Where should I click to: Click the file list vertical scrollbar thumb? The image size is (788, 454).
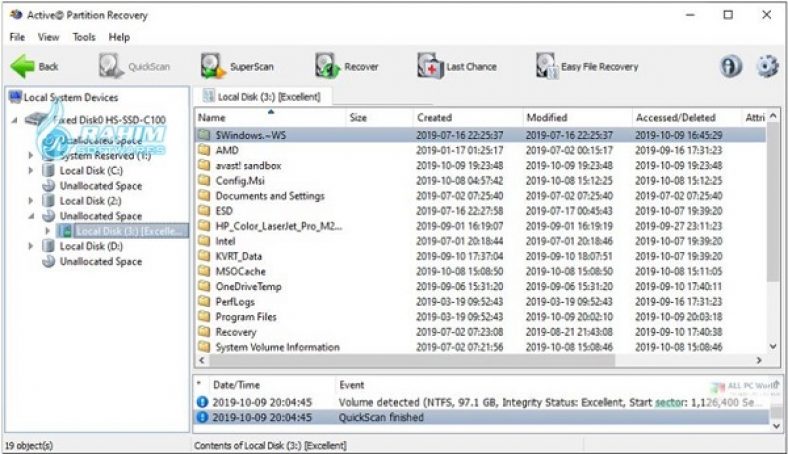[x=773, y=204]
